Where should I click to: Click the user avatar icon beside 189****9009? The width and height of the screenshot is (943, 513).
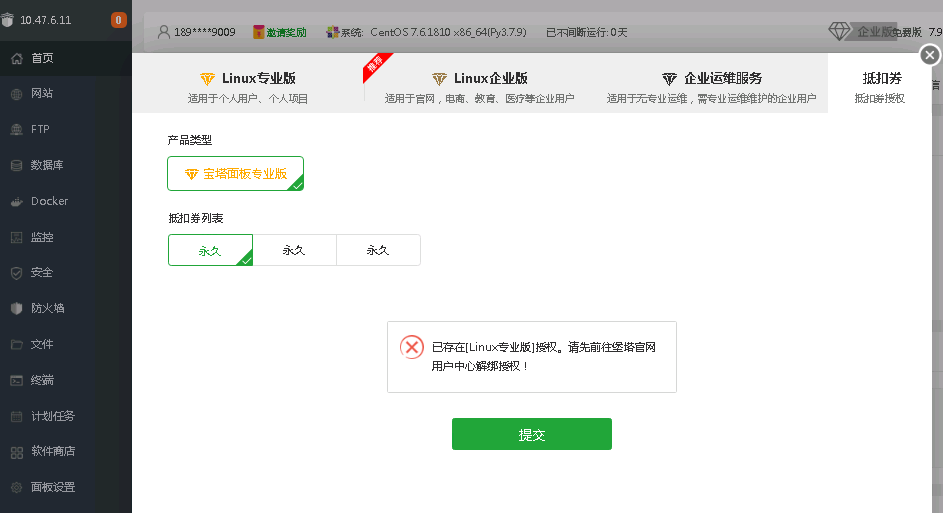point(164,32)
